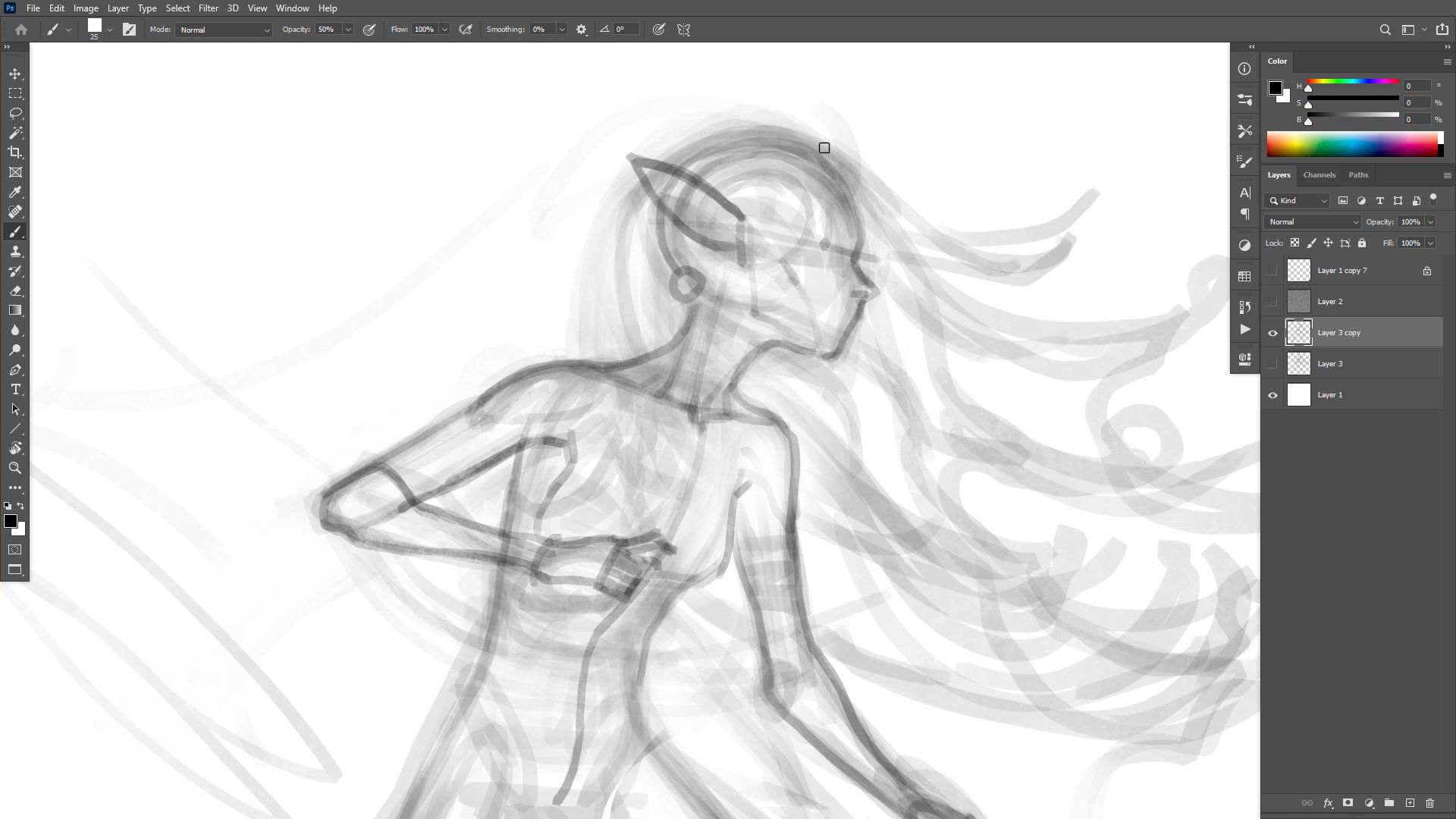This screenshot has height=819, width=1456.
Task: Open the Filter menu
Action: click(208, 8)
